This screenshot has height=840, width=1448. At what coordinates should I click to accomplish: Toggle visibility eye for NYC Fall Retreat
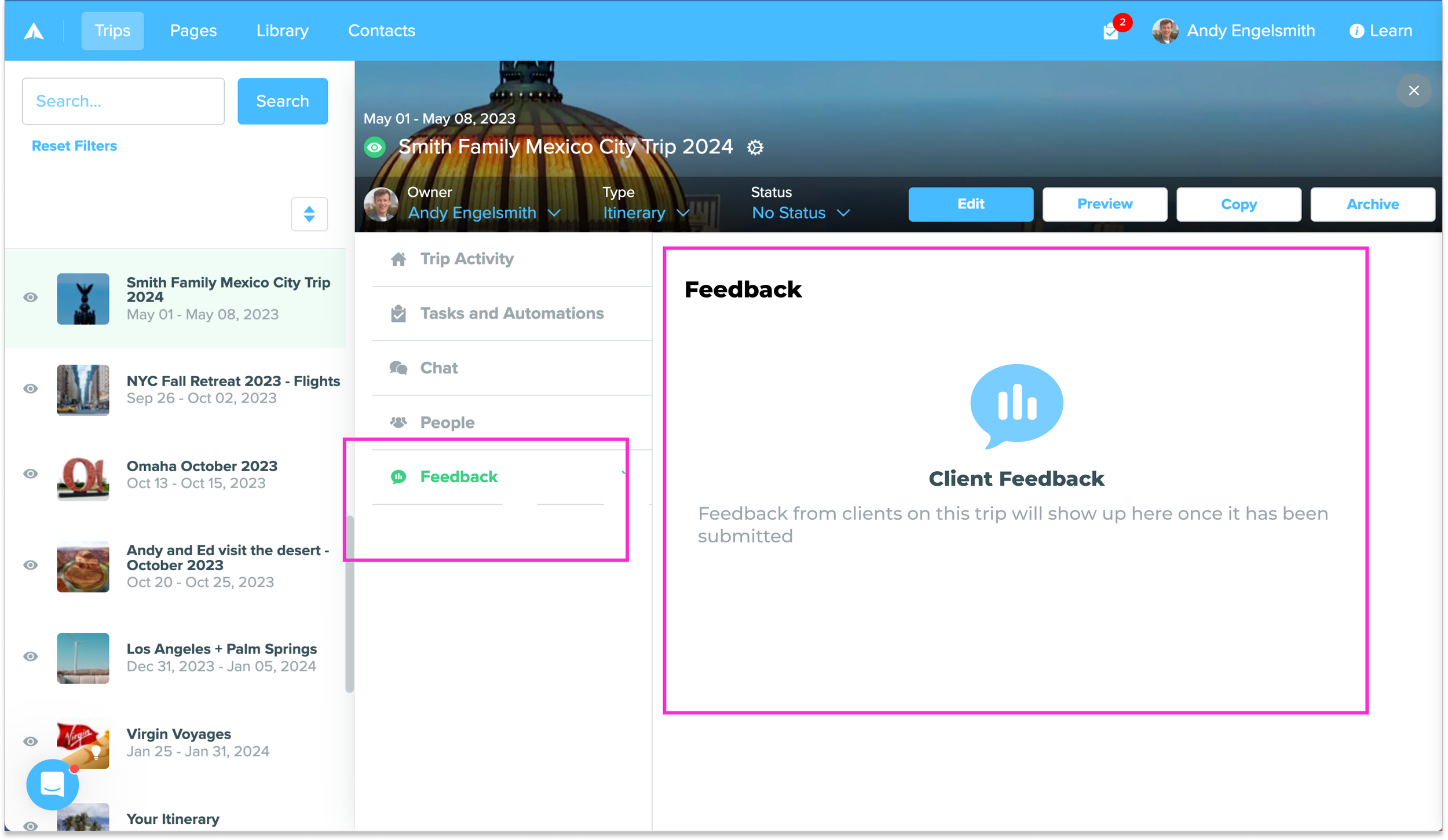click(x=31, y=388)
